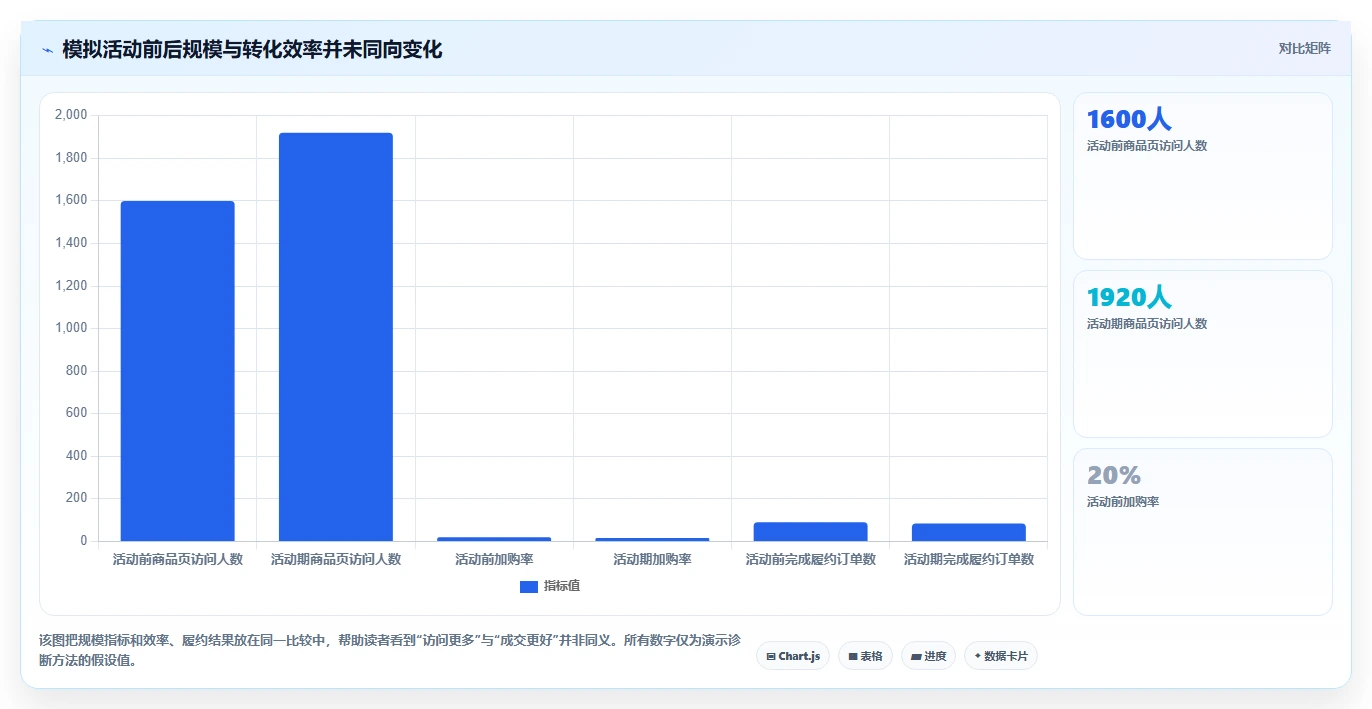Click the 指标值 legend text
1372x709 pixels.
coord(562,586)
